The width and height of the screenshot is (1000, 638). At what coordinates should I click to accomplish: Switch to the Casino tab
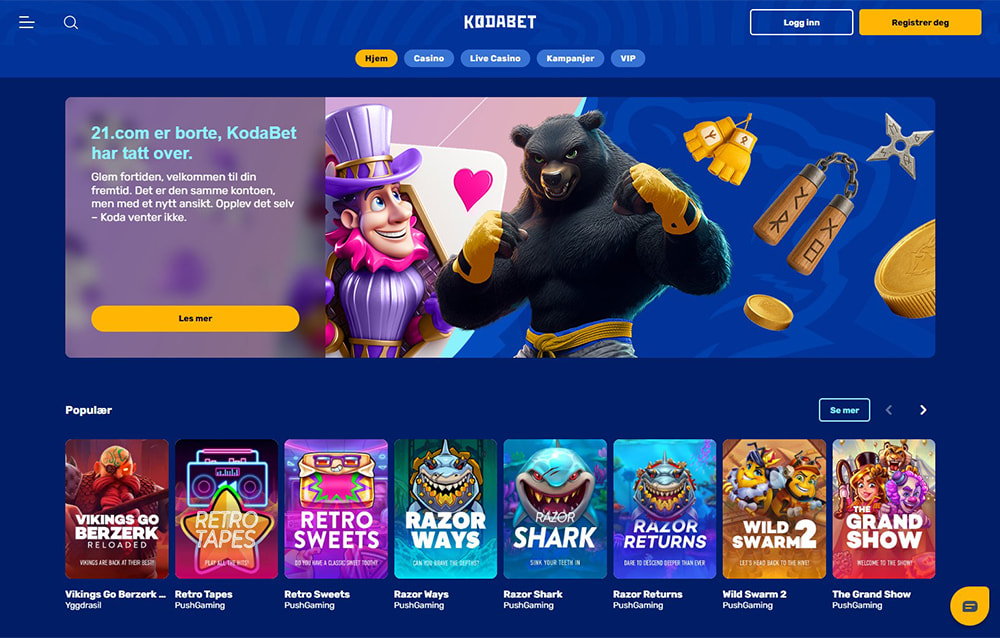coord(429,58)
